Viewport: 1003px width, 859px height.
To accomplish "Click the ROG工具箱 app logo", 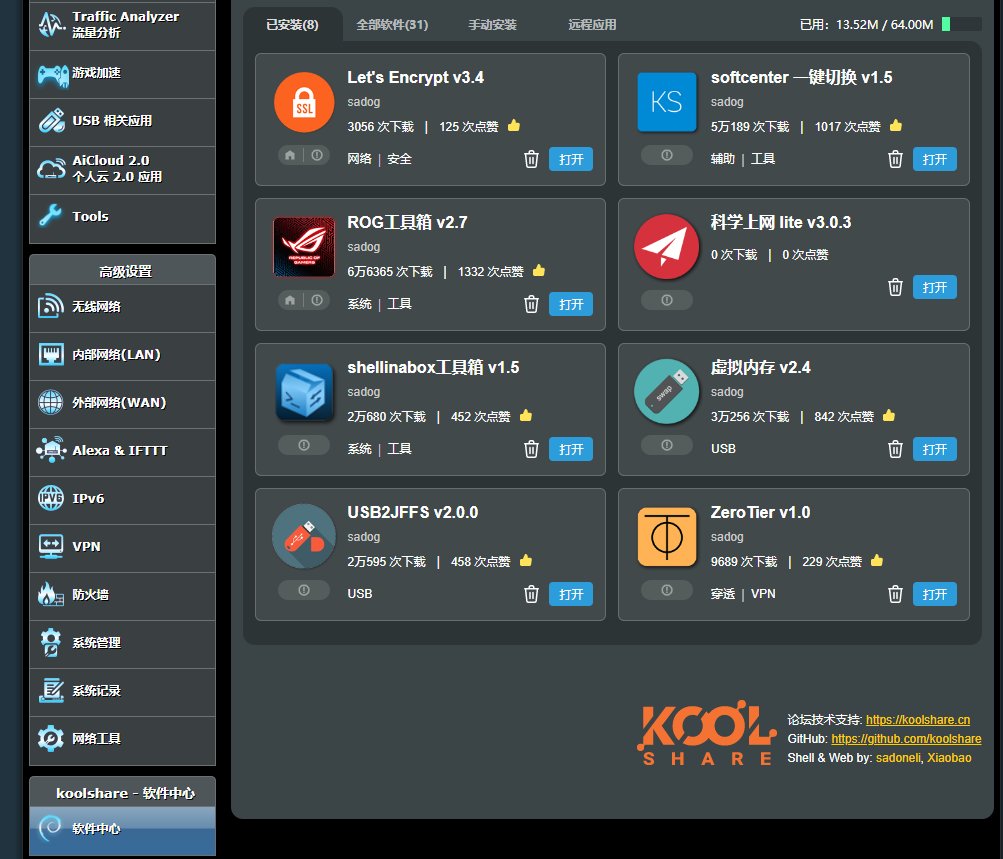I will tap(304, 247).
